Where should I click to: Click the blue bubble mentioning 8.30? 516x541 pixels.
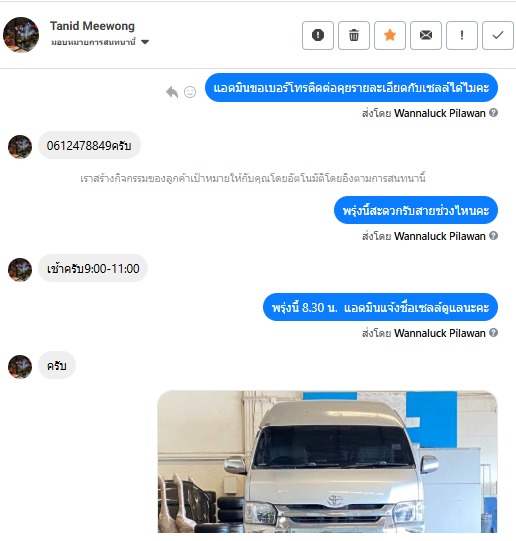[x=380, y=307]
